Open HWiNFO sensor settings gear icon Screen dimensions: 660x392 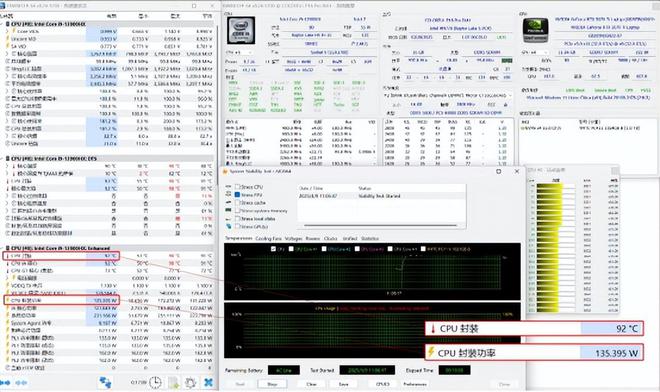(x=191, y=382)
